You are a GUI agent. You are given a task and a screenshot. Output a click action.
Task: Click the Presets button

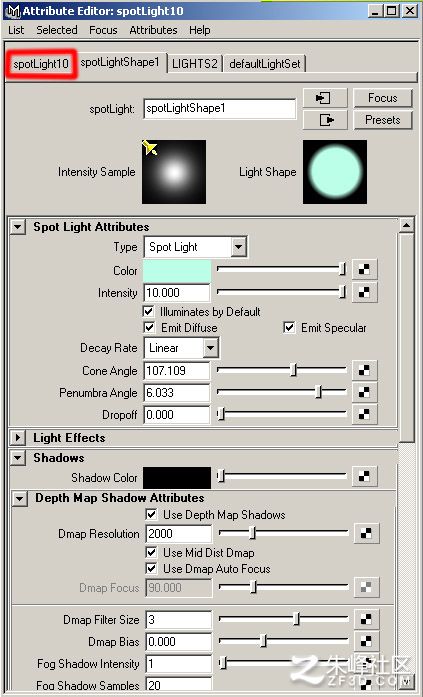(x=383, y=120)
